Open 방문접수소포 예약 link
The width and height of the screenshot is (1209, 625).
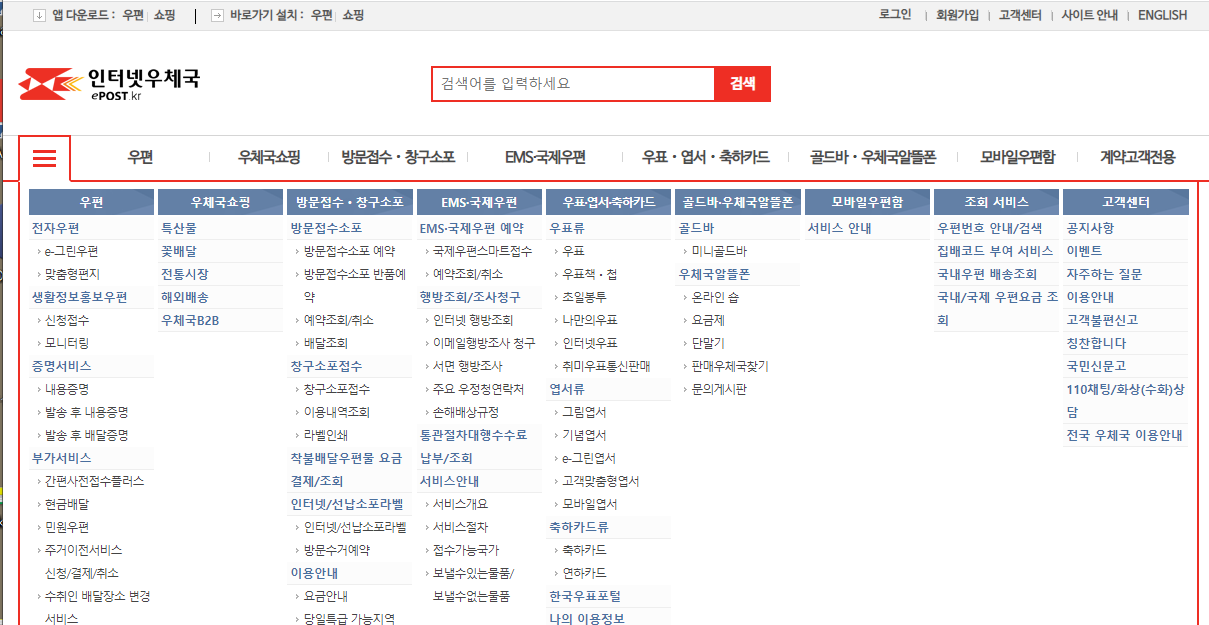coord(350,251)
